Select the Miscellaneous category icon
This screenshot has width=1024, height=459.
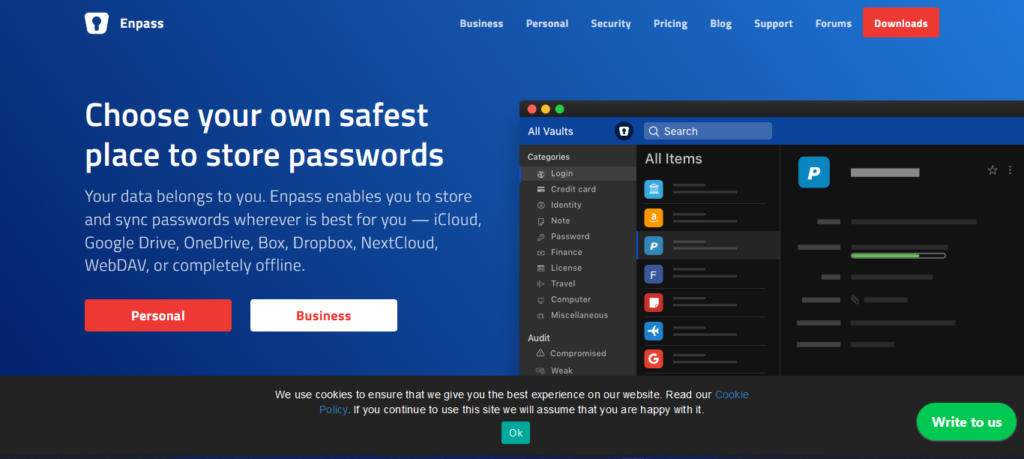click(x=540, y=315)
